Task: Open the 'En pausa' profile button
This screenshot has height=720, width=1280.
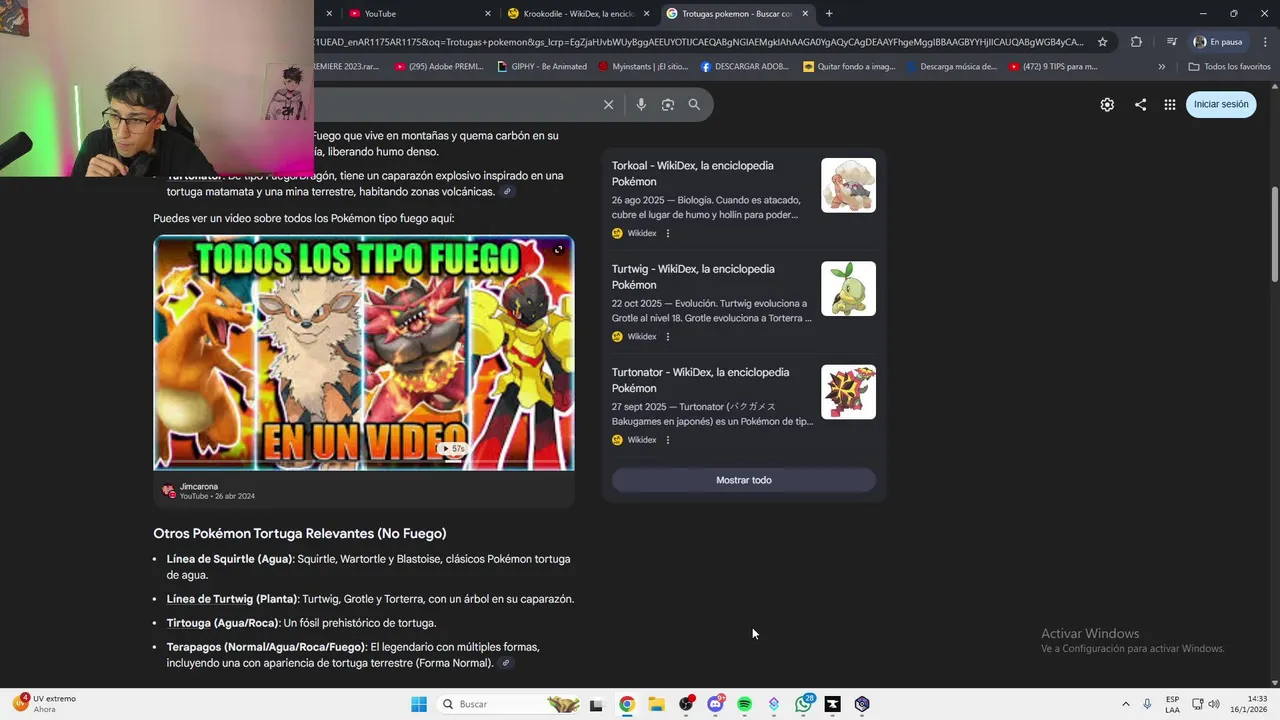Action: tap(1218, 42)
